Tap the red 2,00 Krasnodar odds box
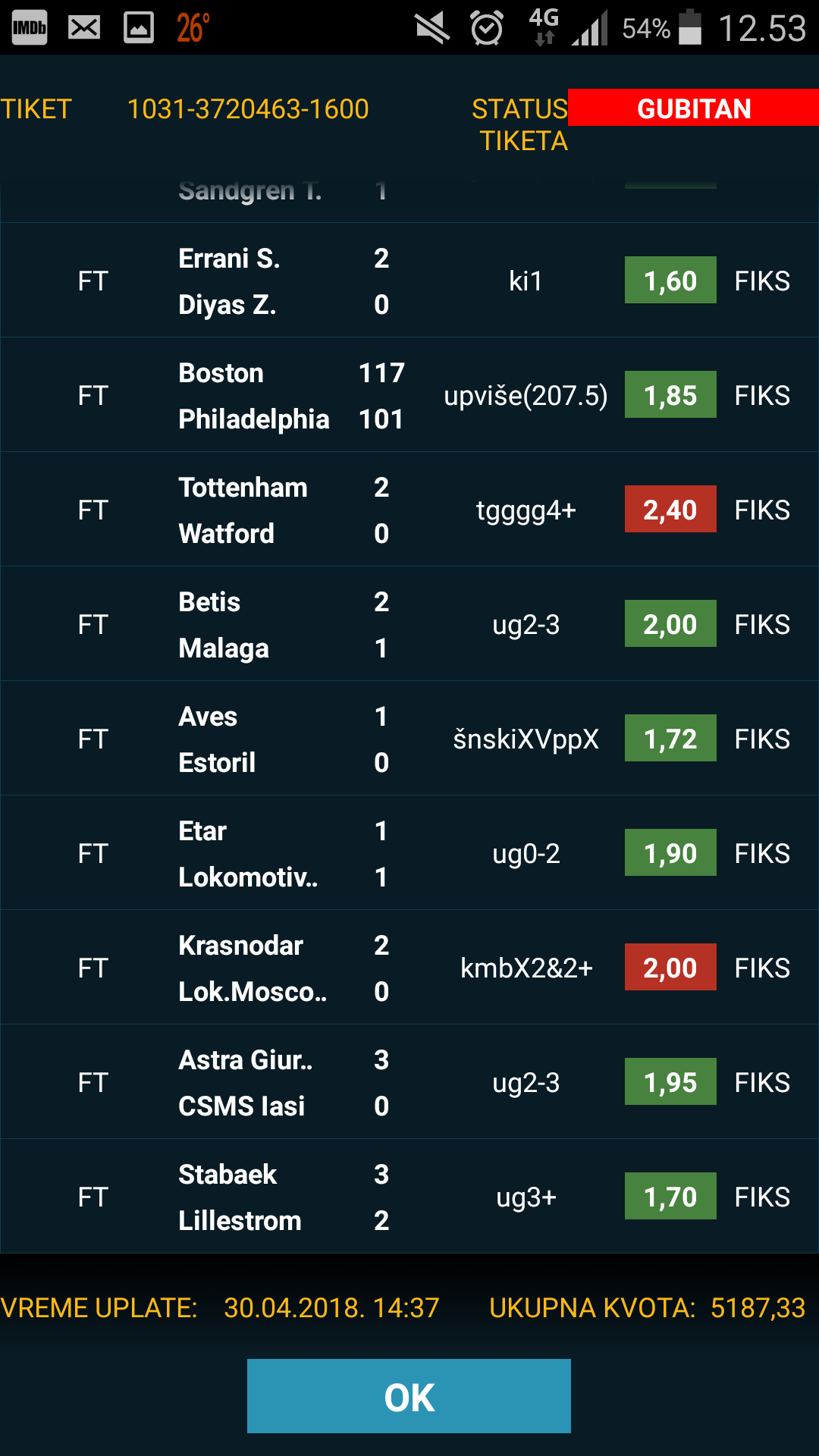Screen dimensions: 819x1456 click(670, 968)
